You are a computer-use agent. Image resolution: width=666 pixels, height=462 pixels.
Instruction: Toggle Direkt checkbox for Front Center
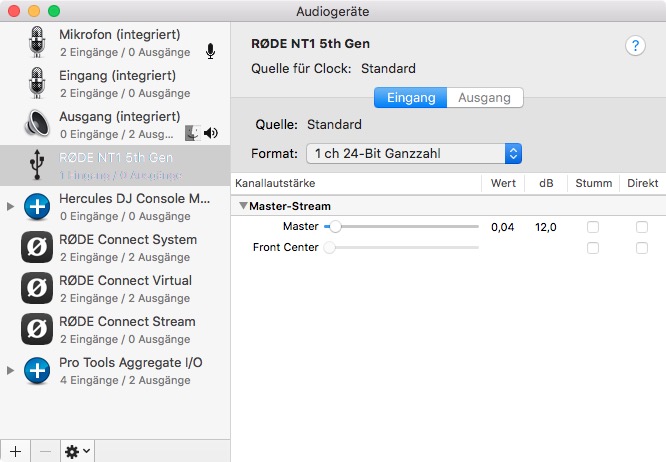(x=642, y=248)
